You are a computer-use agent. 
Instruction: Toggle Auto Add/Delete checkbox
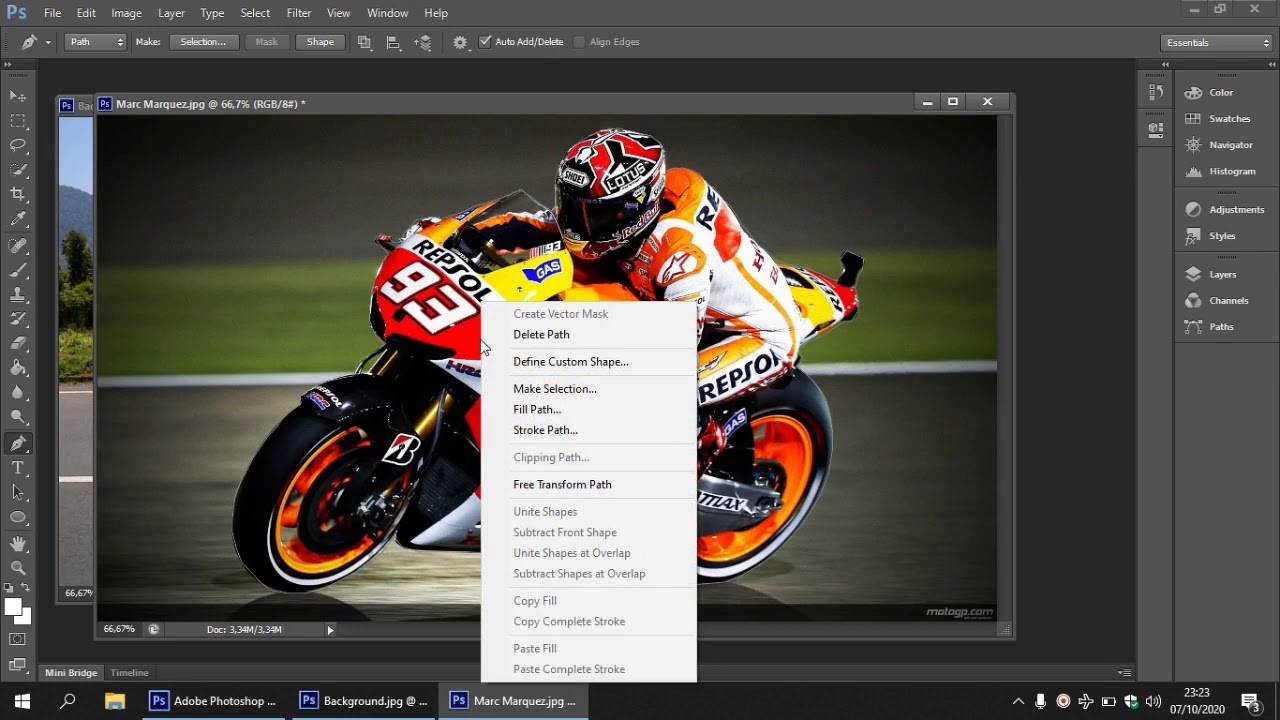(485, 42)
